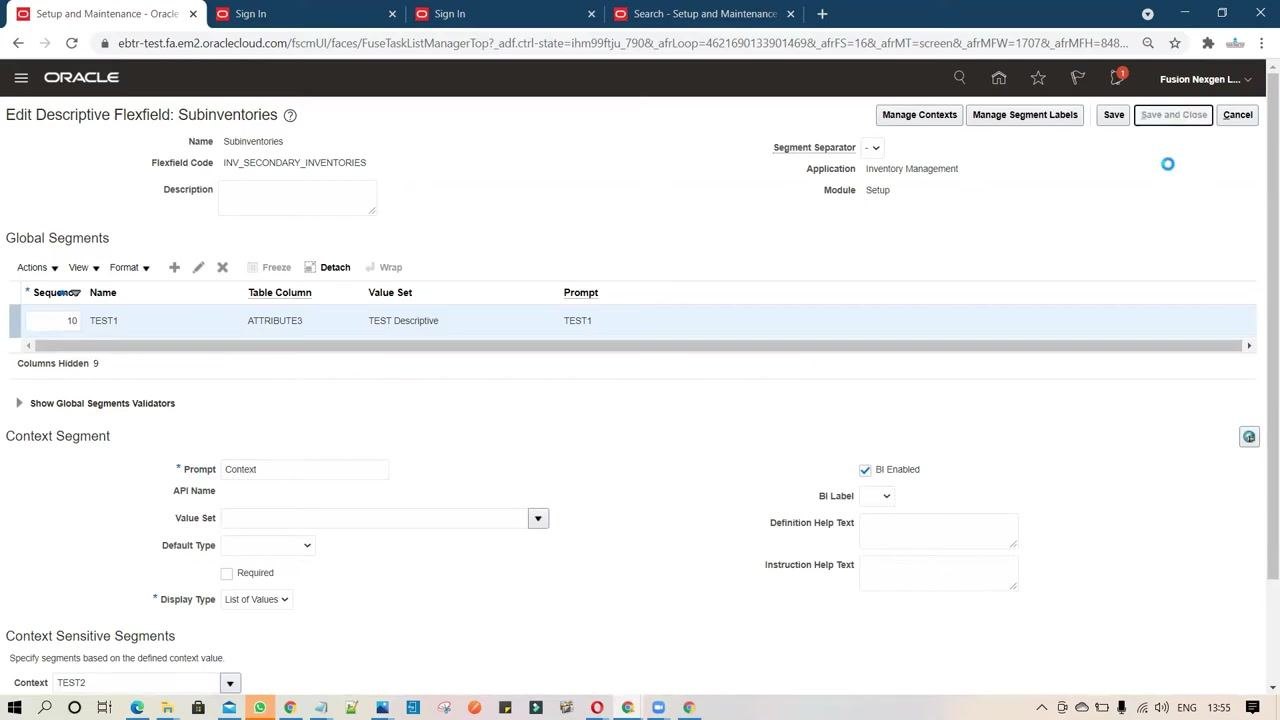Open the notifications bell icon
1280x720 pixels.
pos(1117,78)
